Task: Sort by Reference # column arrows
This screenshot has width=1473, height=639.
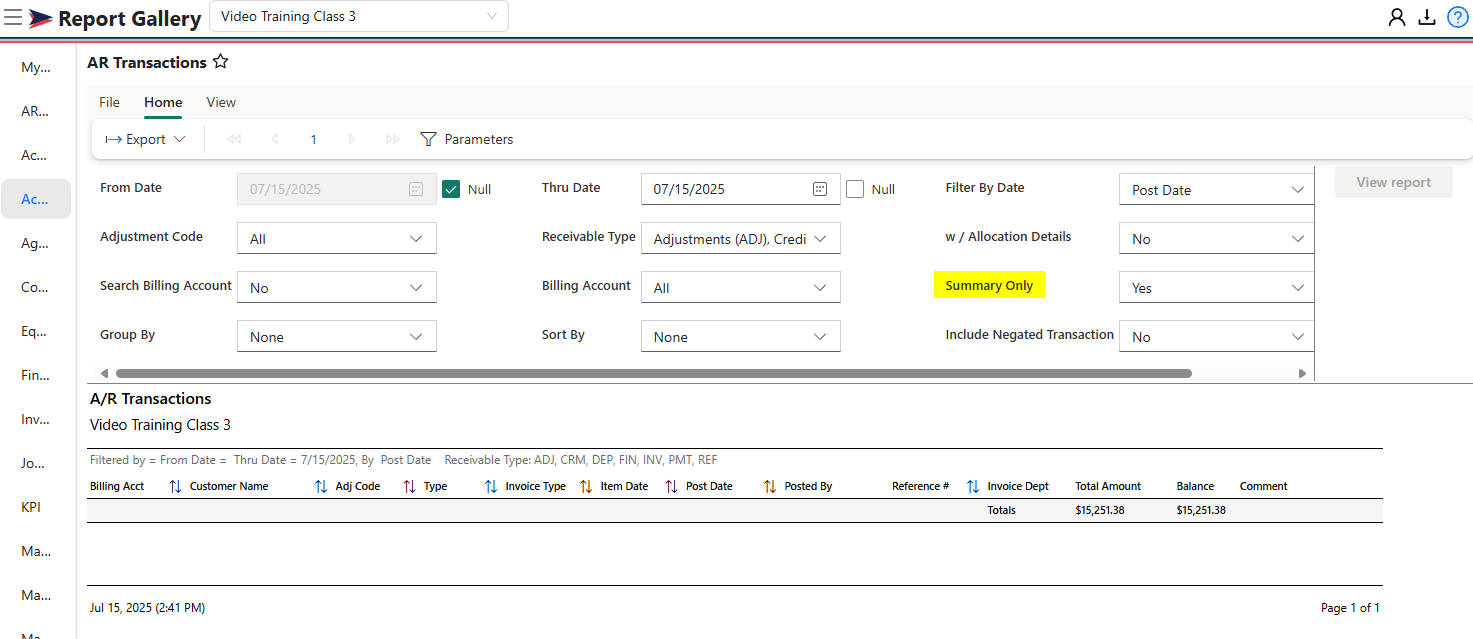Action: coord(973,486)
